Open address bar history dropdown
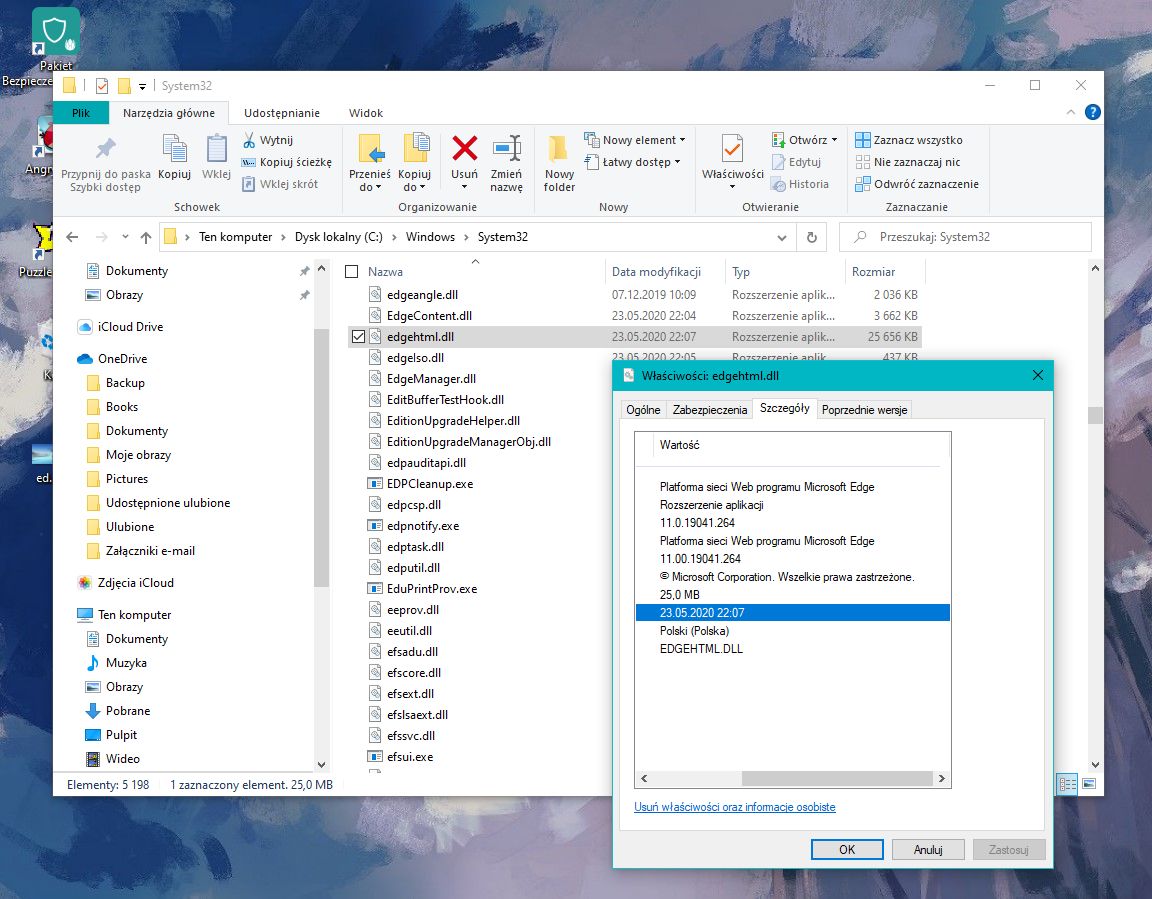This screenshot has height=899, width=1152. [782, 237]
